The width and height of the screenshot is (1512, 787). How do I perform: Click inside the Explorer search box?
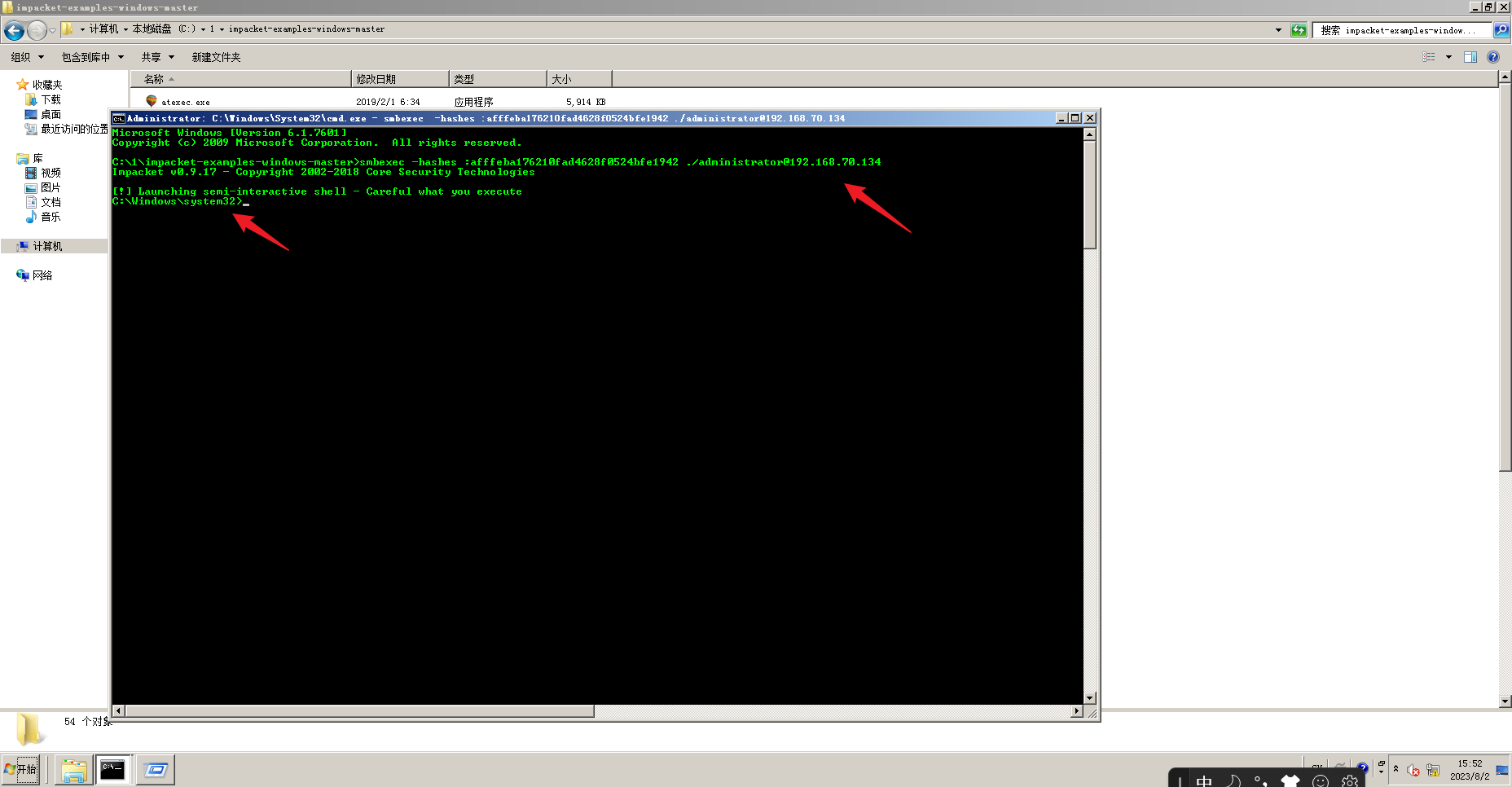click(1401, 29)
